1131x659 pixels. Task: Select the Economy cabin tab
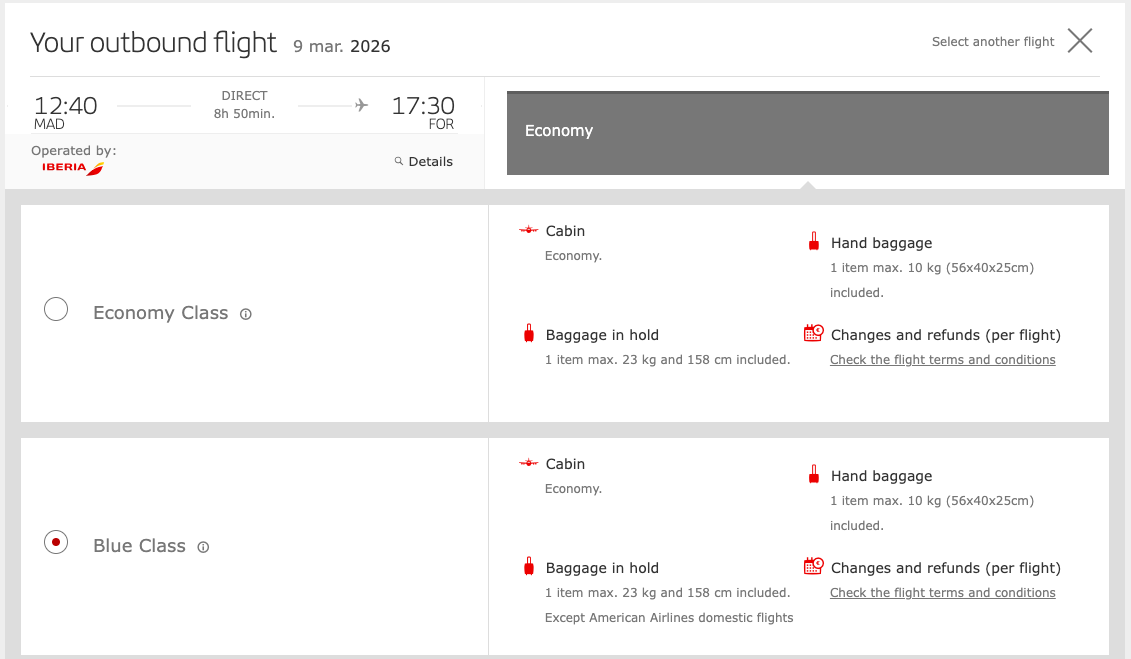point(808,133)
